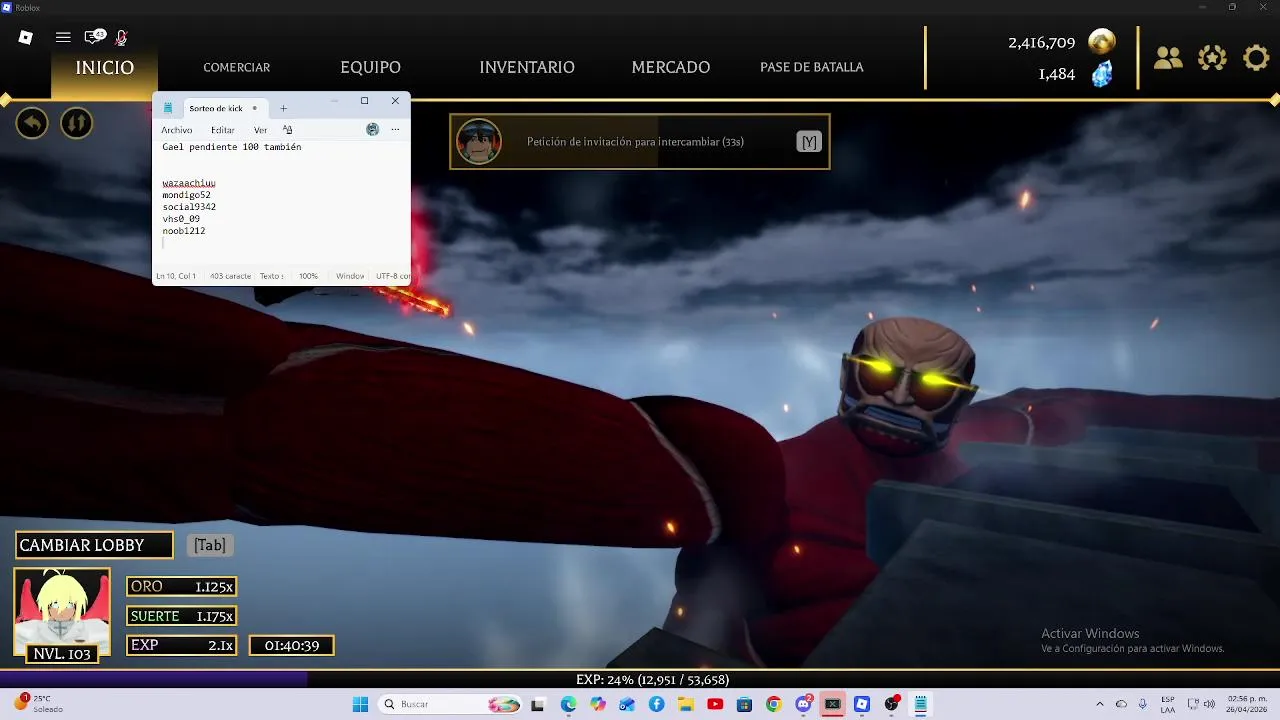Open Copilot from the taskbar

(598, 704)
